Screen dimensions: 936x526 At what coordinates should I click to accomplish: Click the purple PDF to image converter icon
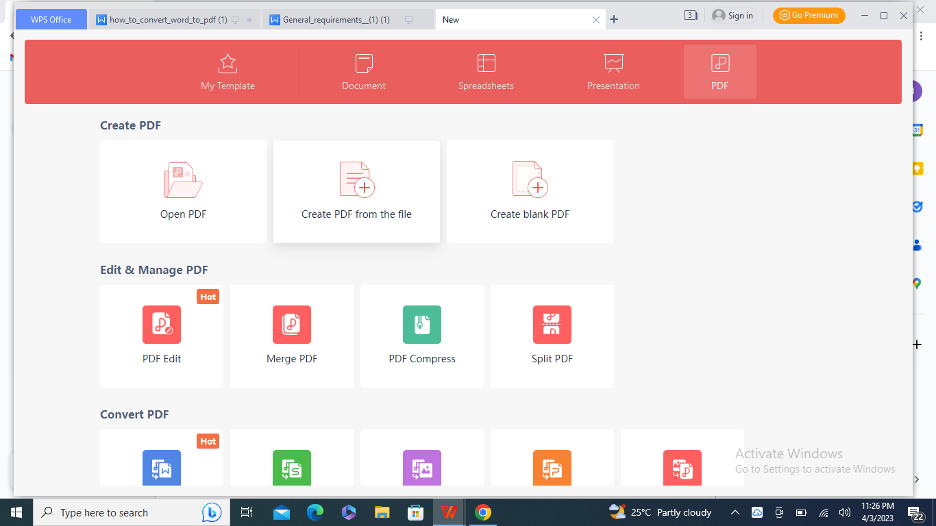[x=422, y=468]
